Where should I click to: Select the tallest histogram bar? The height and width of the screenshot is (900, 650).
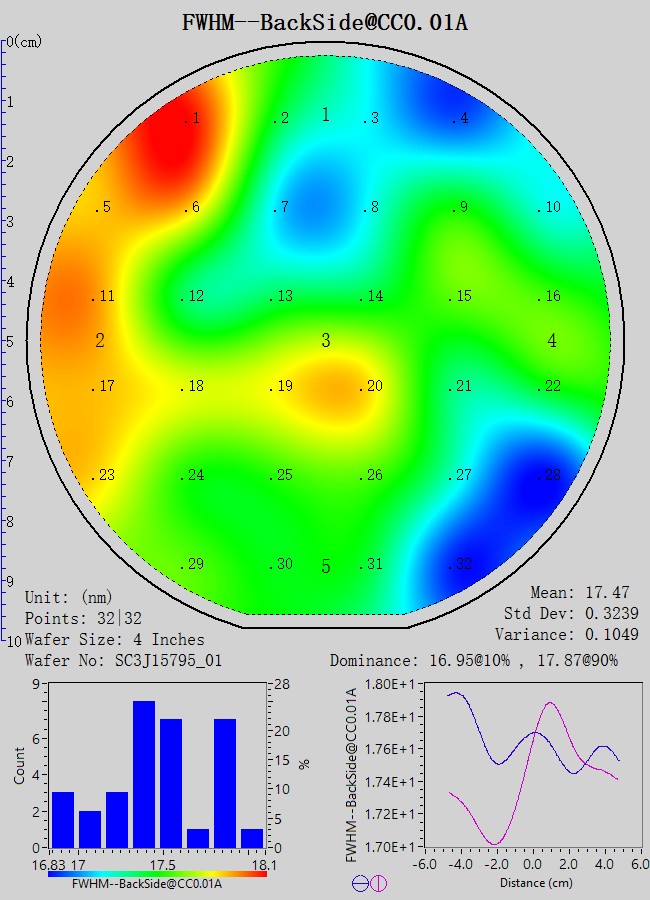click(x=144, y=774)
